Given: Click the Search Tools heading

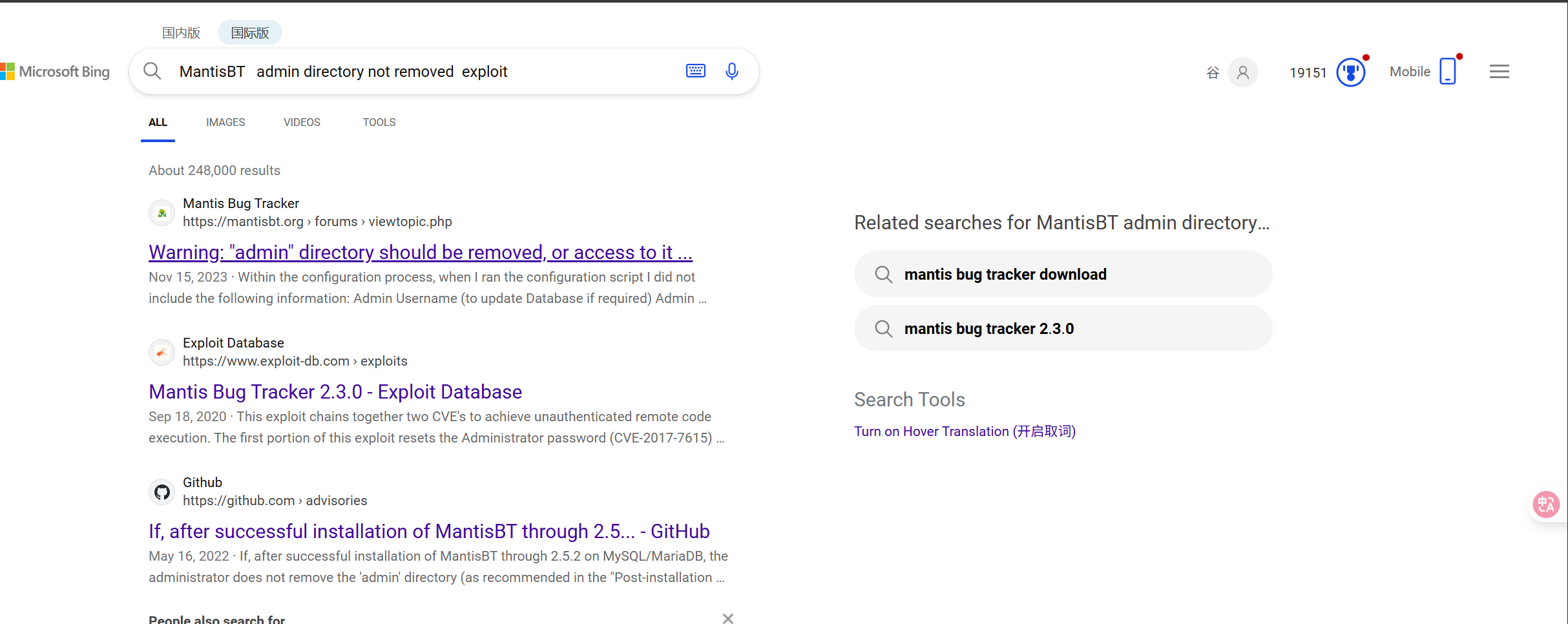Looking at the screenshot, I should (910, 400).
